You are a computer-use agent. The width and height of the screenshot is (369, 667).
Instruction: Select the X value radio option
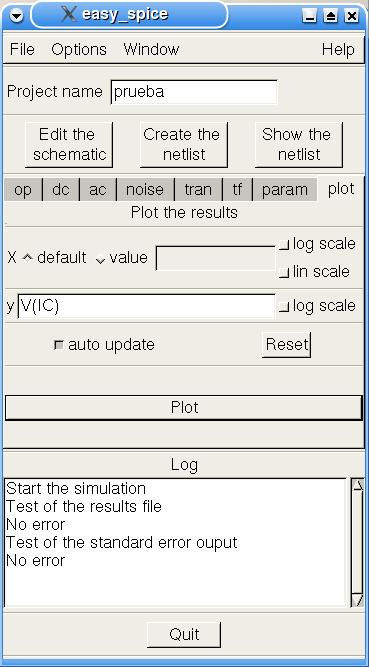[100, 259]
